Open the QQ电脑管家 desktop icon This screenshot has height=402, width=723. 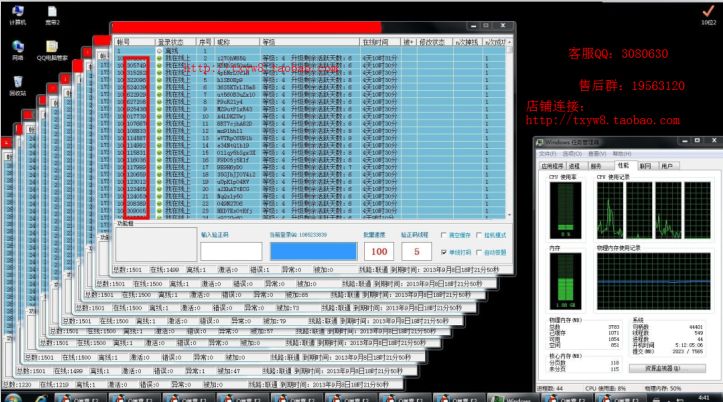(x=51, y=47)
